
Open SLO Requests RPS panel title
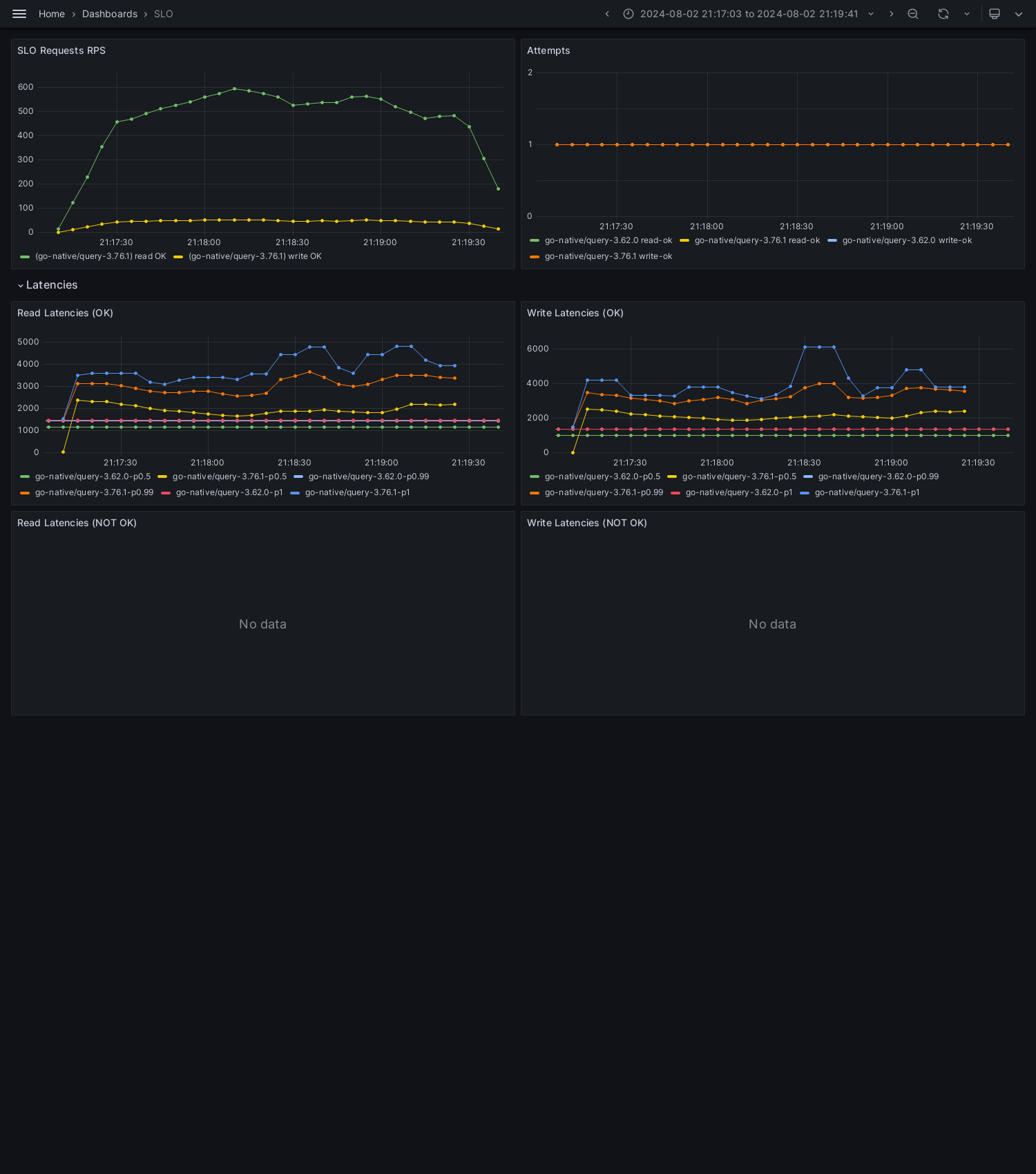point(61,50)
